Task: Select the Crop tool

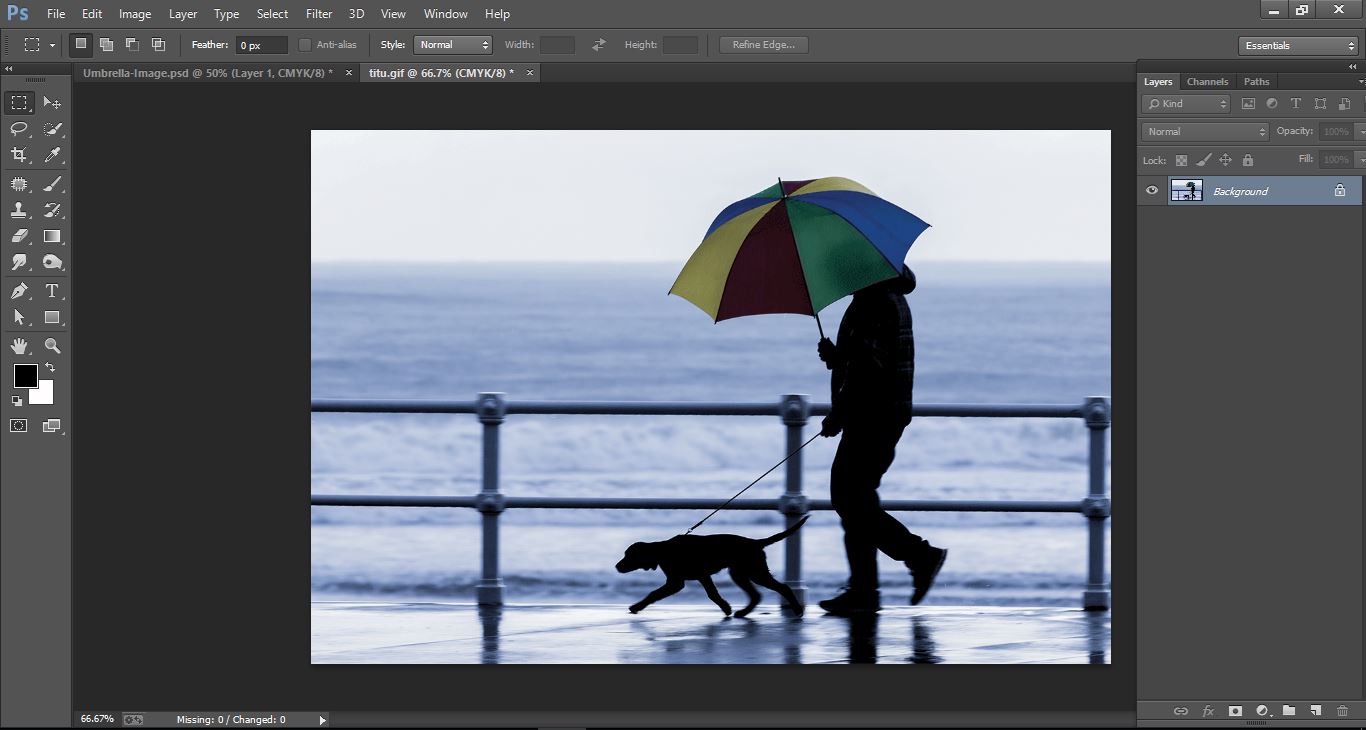Action: pyautogui.click(x=18, y=155)
